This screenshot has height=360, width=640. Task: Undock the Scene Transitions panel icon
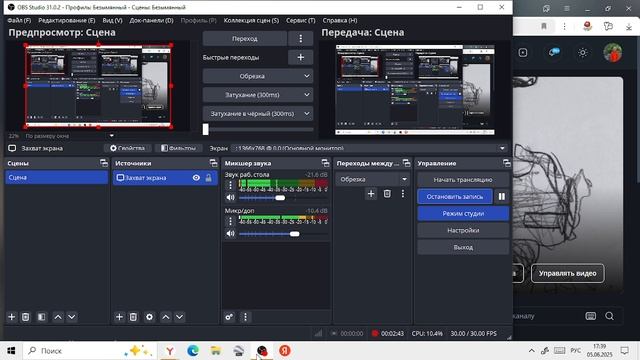[407, 163]
